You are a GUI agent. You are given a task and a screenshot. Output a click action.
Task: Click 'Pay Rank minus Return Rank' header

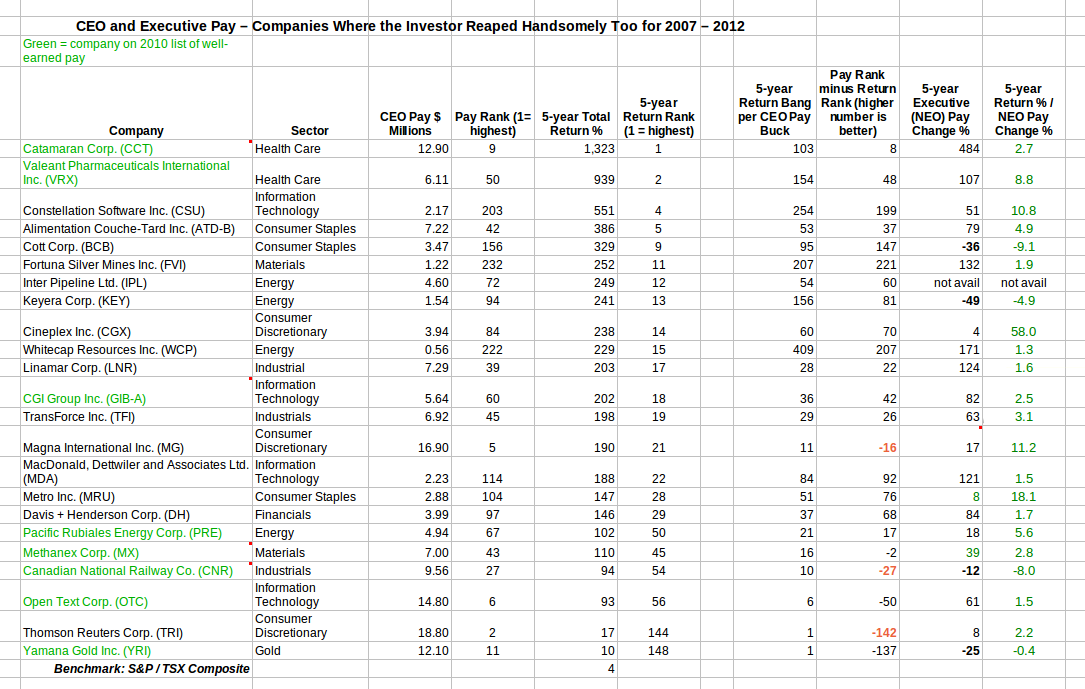(857, 103)
